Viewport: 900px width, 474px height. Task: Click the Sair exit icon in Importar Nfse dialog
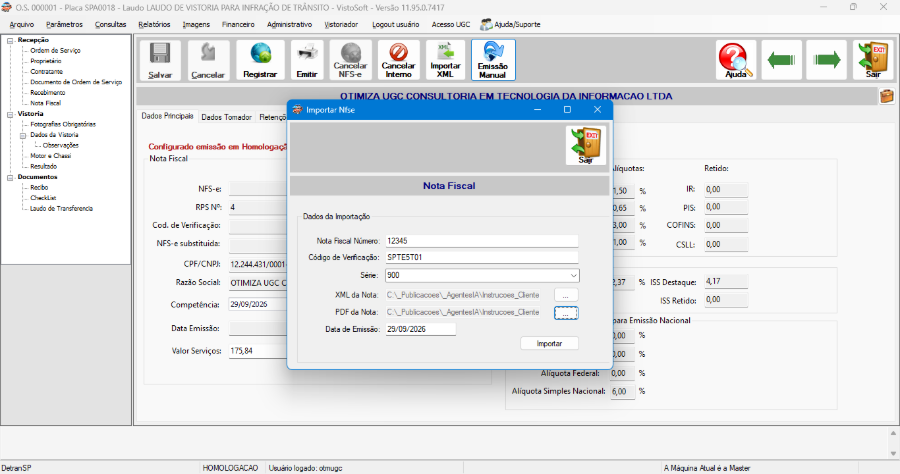[x=585, y=146]
